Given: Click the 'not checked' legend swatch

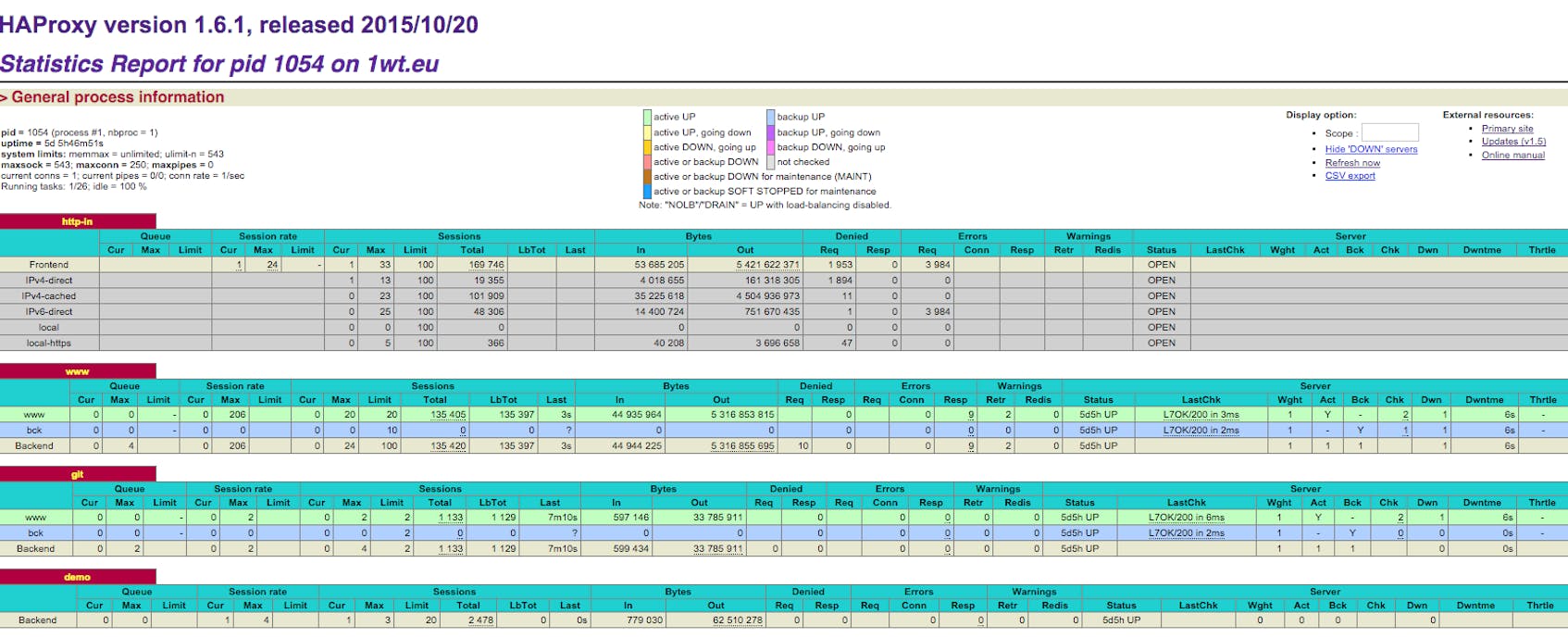Looking at the screenshot, I should pyautogui.click(x=770, y=162).
